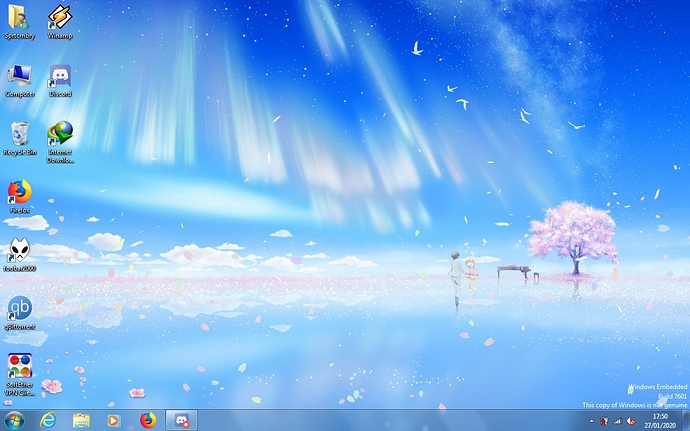Click the Show desktop button
Image resolution: width=690 pixels, height=431 pixels.
coord(685,420)
